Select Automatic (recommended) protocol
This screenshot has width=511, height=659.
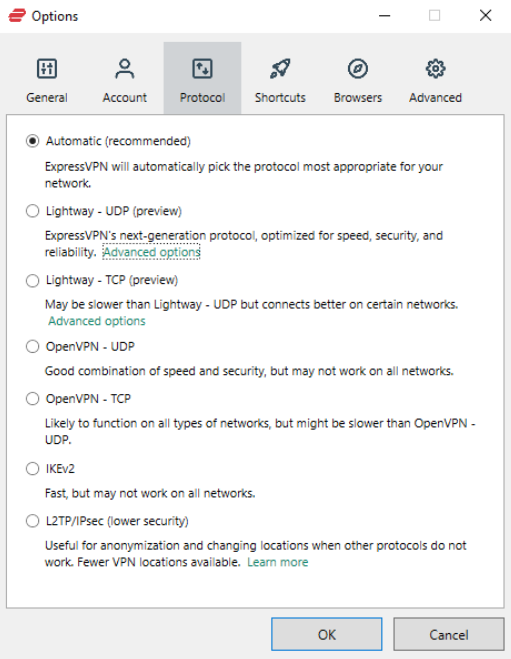(x=32, y=141)
